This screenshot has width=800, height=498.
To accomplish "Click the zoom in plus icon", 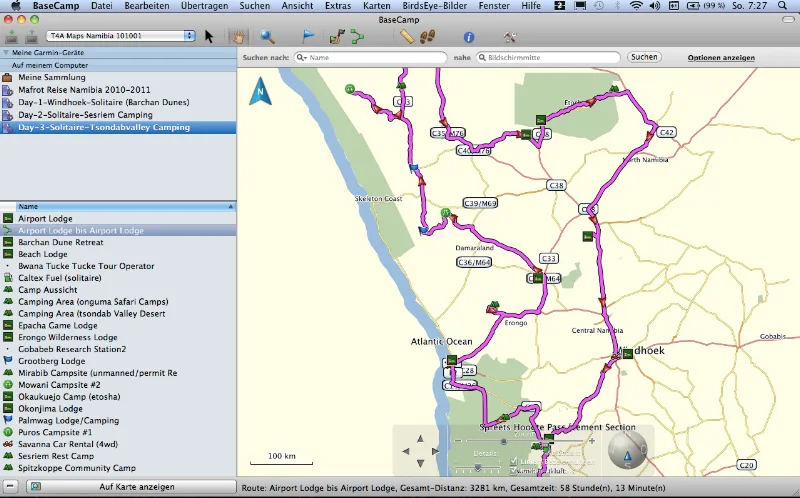I will [592, 441].
